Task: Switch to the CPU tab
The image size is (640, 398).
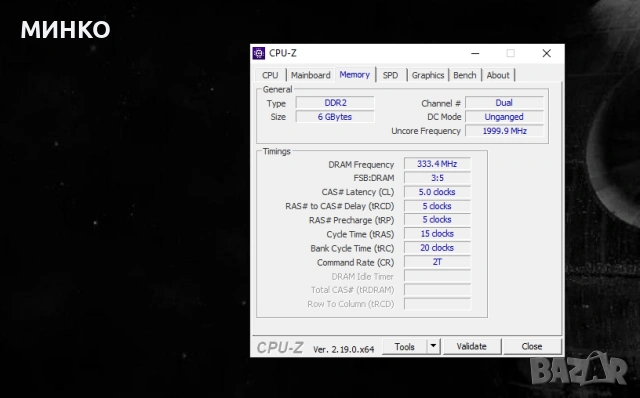Action: (270, 75)
